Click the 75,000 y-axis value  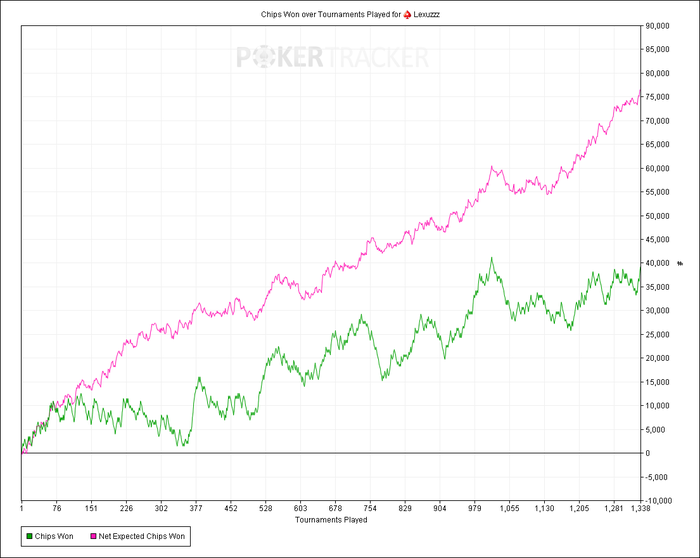pyautogui.click(x=657, y=97)
